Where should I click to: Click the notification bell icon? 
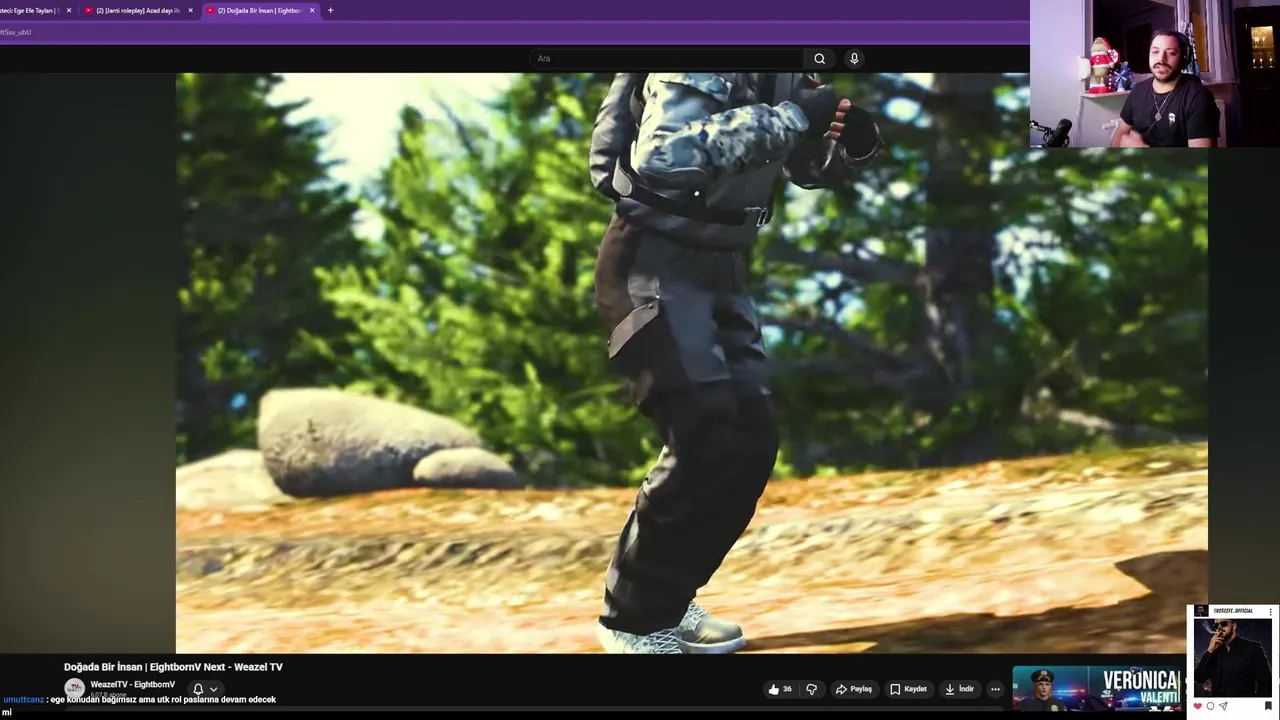pos(198,689)
